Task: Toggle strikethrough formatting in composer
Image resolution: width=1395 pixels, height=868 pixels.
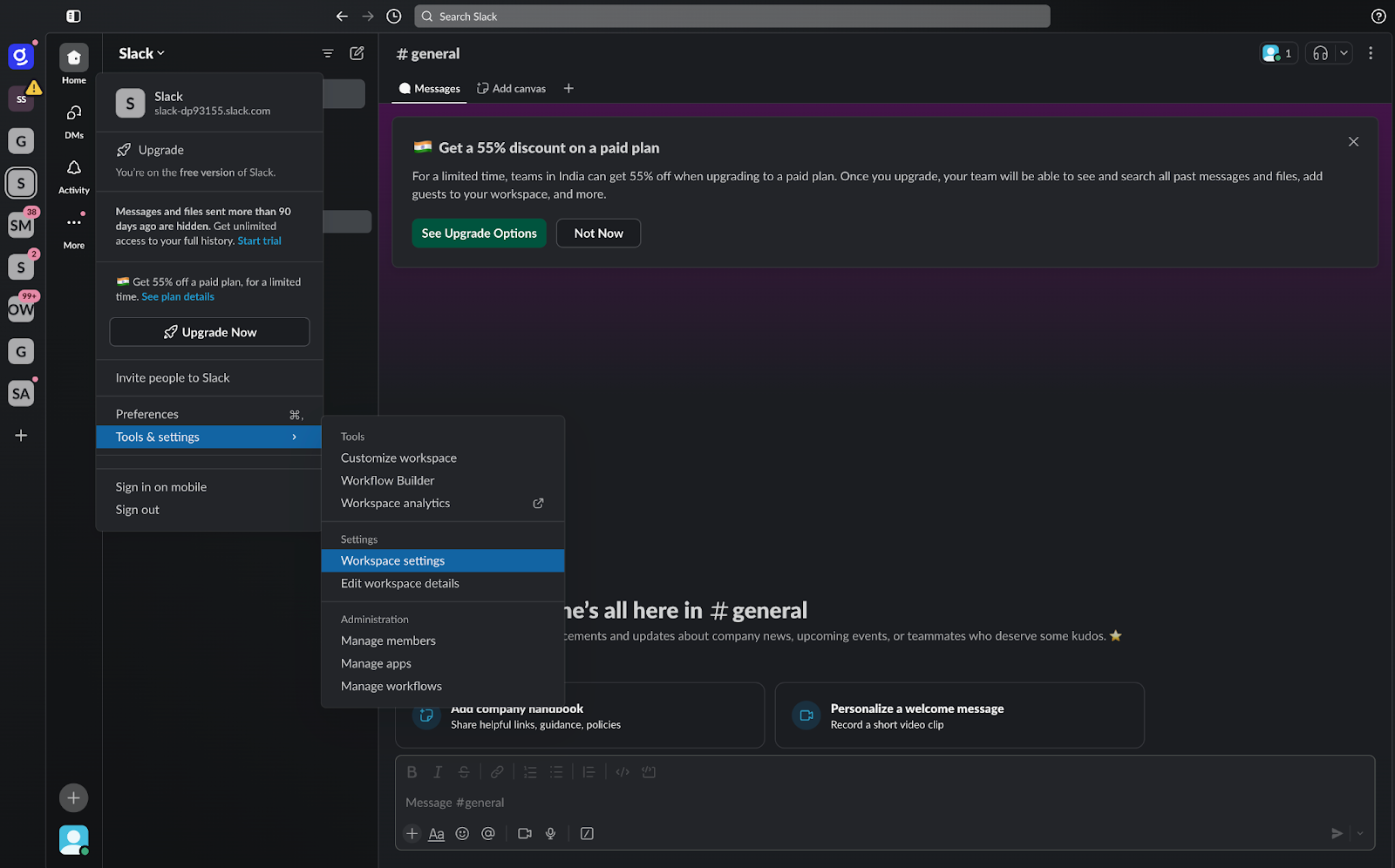Action: pos(463,771)
